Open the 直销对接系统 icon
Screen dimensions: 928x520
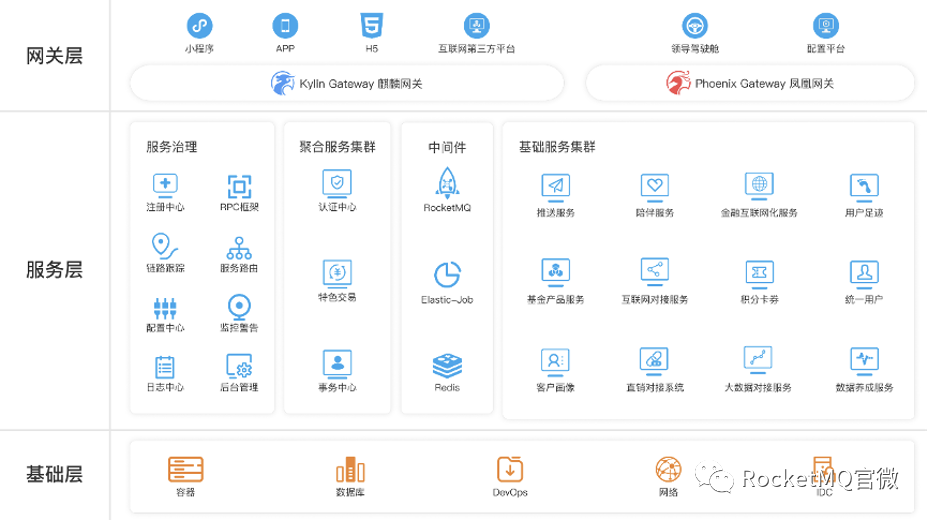coord(654,361)
